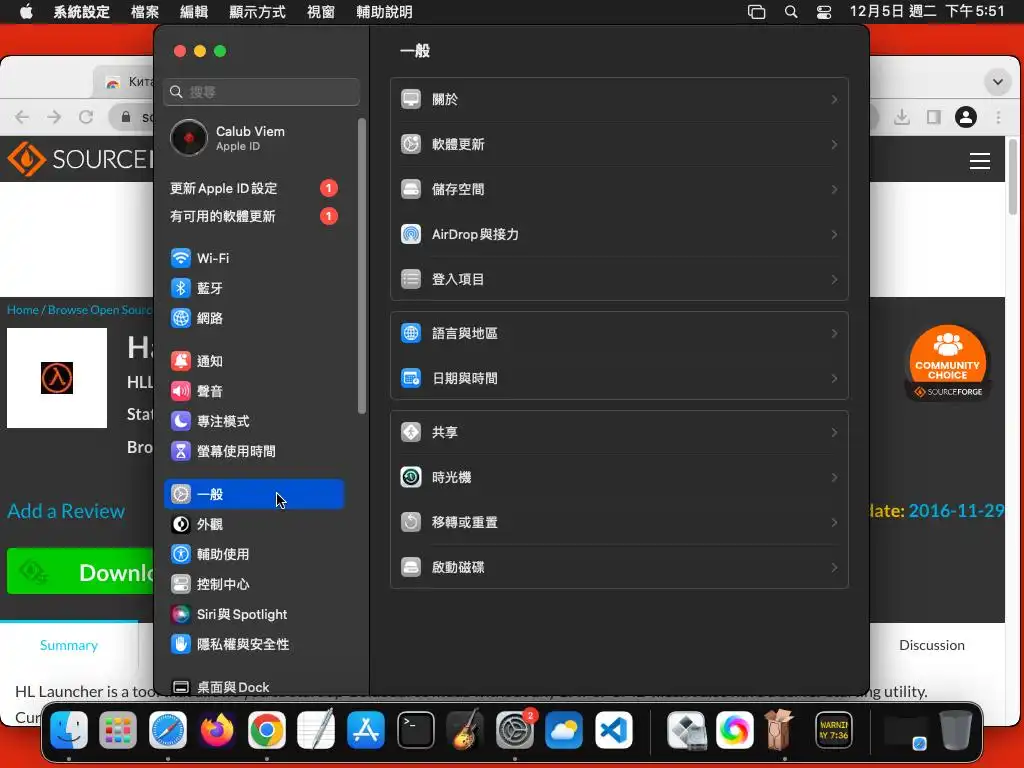Image resolution: width=1024 pixels, height=768 pixels.
Task: Switch to Summary tab in browser
Action: (x=69, y=645)
